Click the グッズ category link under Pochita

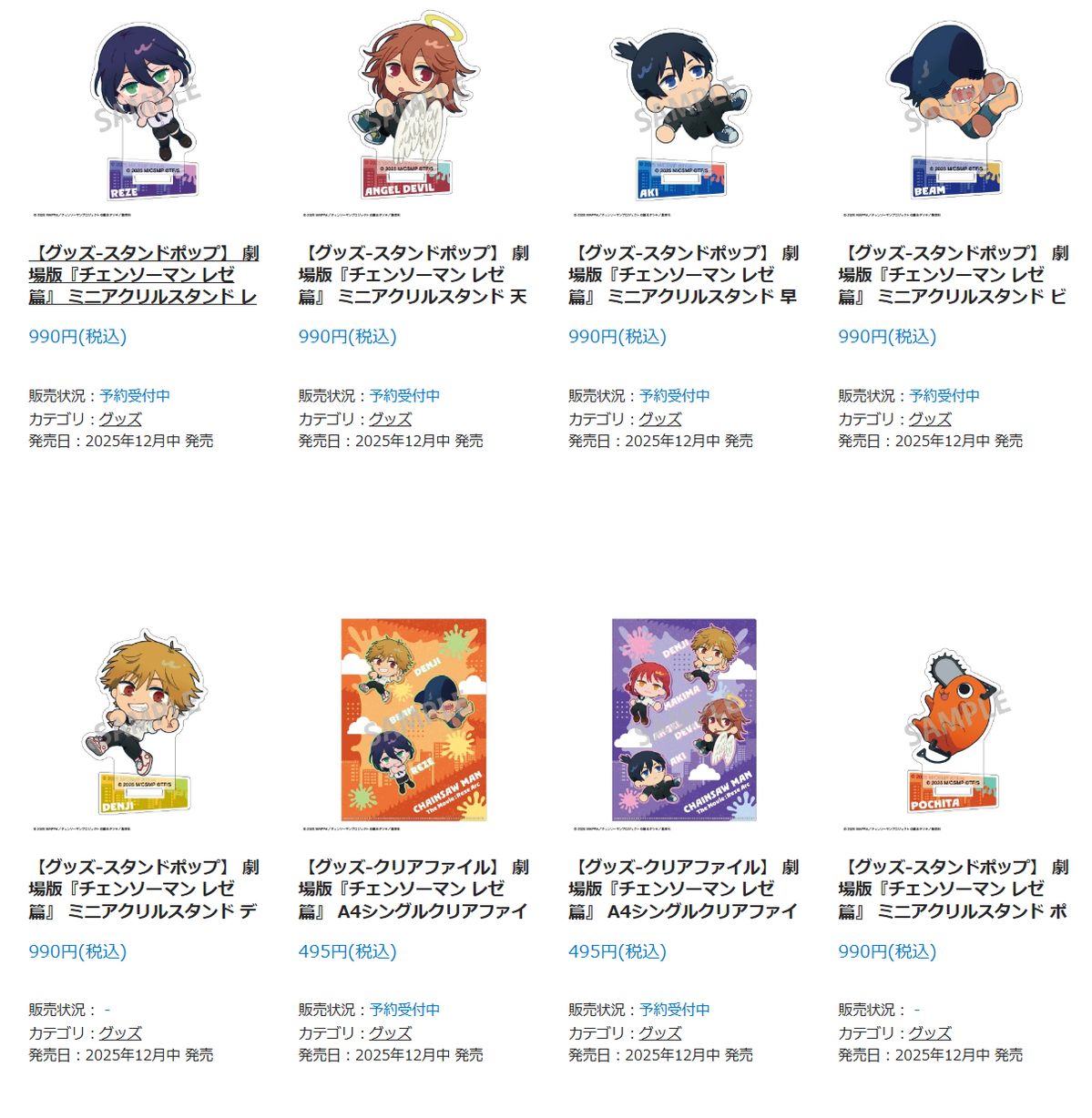tap(930, 1033)
